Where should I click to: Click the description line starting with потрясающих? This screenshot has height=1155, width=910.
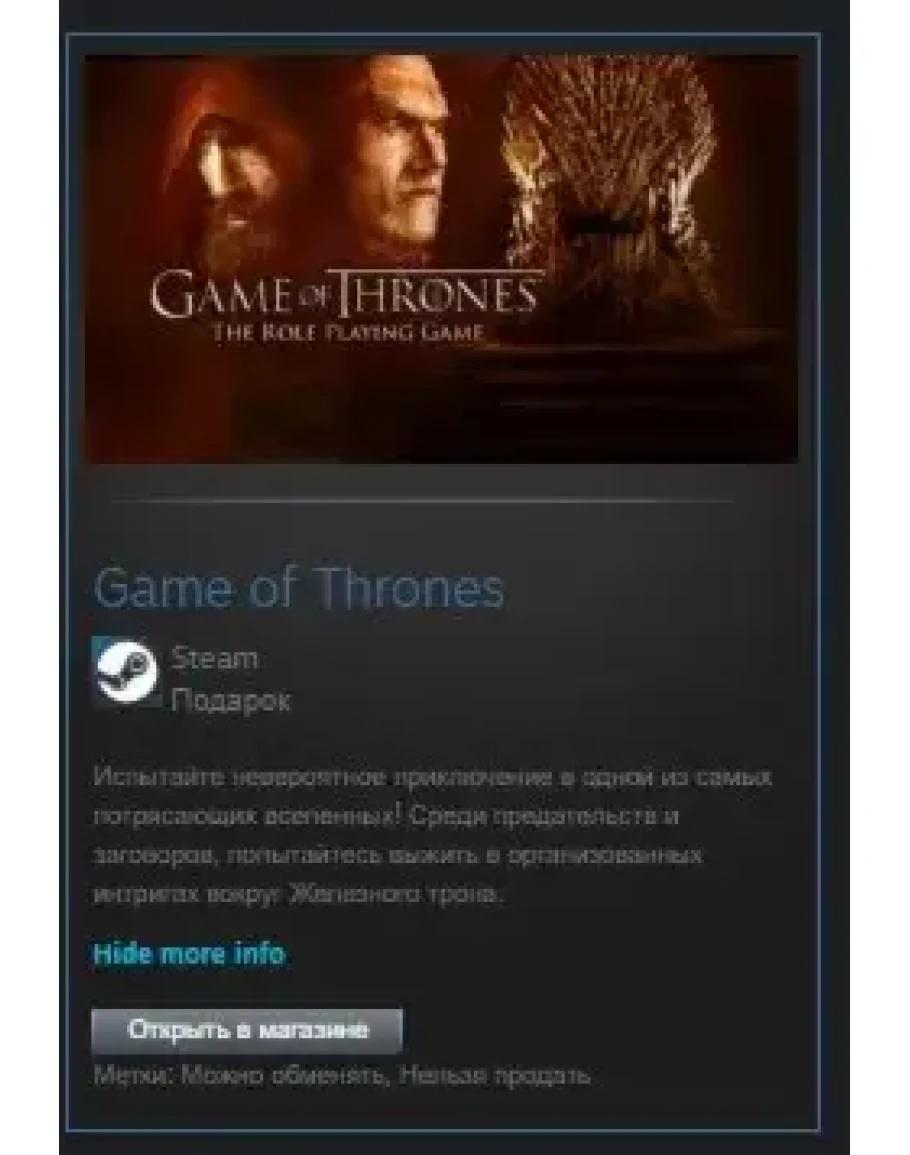(386, 816)
